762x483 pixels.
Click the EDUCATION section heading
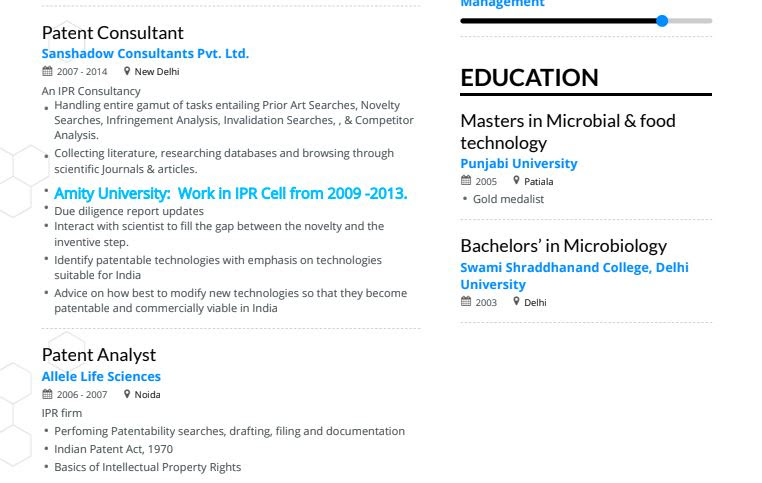point(529,78)
